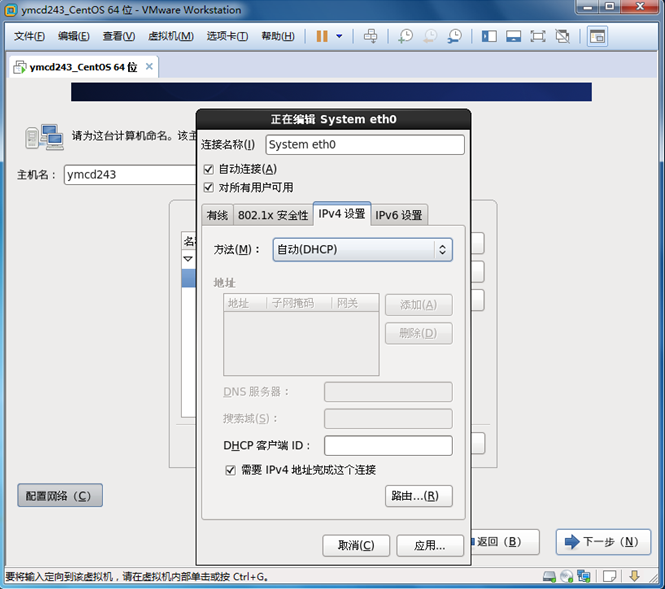Viewport: 665px width, 589px height.
Task: Click the 网关 column header
Action: [x=355, y=303]
